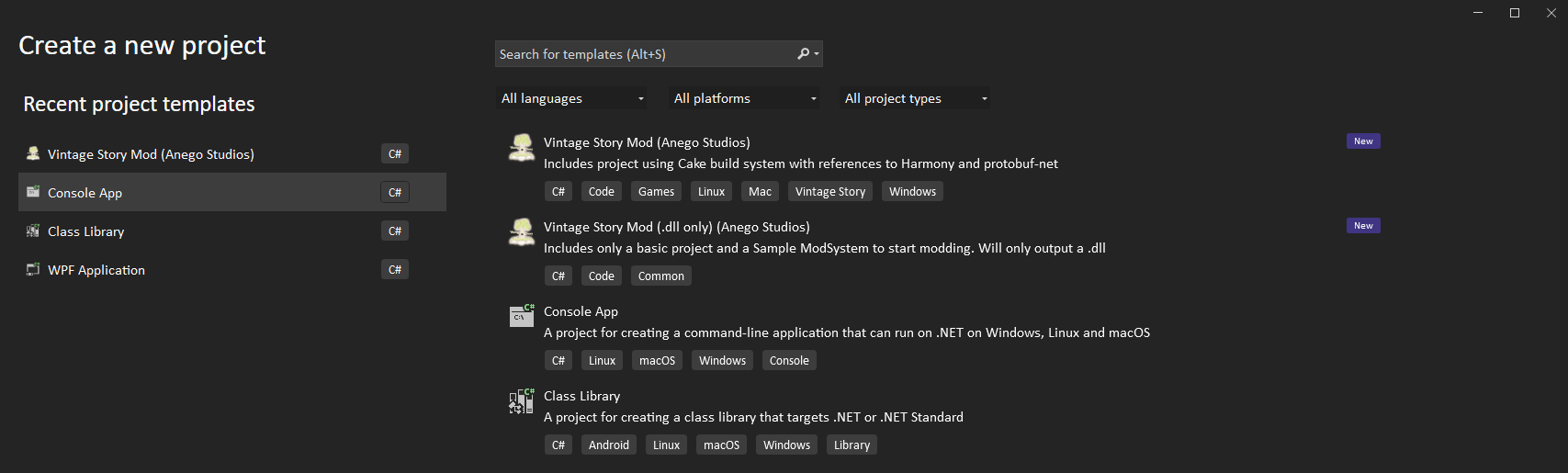Screen dimensions: 1568x473
Task: Open the All platforms dropdown
Action: [x=745, y=98]
